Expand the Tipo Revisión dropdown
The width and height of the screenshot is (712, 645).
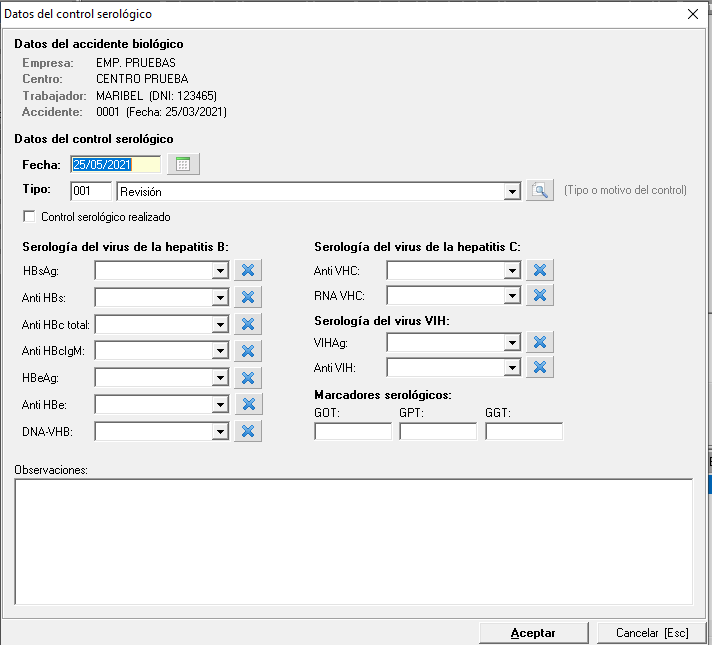(513, 191)
